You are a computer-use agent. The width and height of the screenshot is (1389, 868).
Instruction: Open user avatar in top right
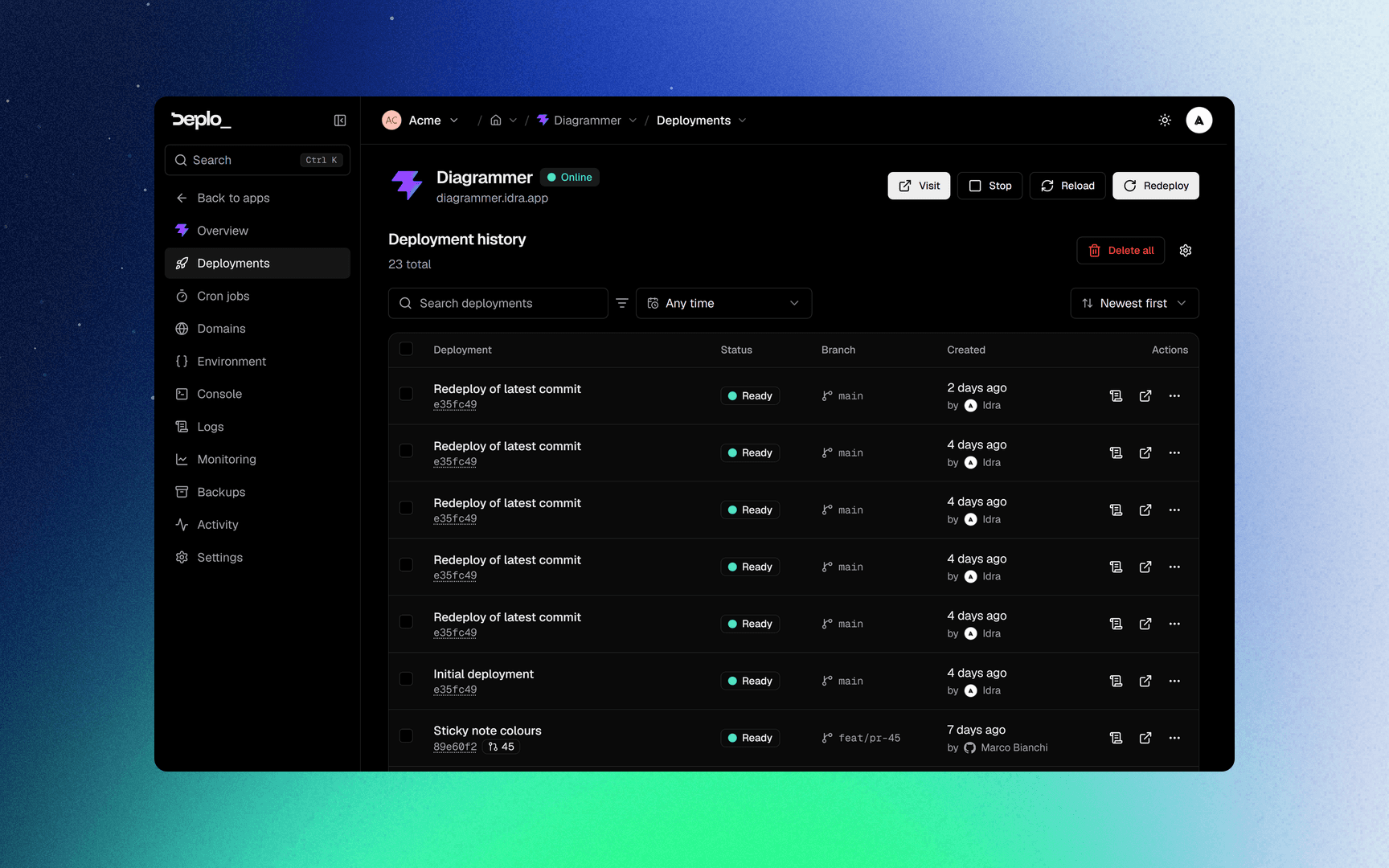1198,121
